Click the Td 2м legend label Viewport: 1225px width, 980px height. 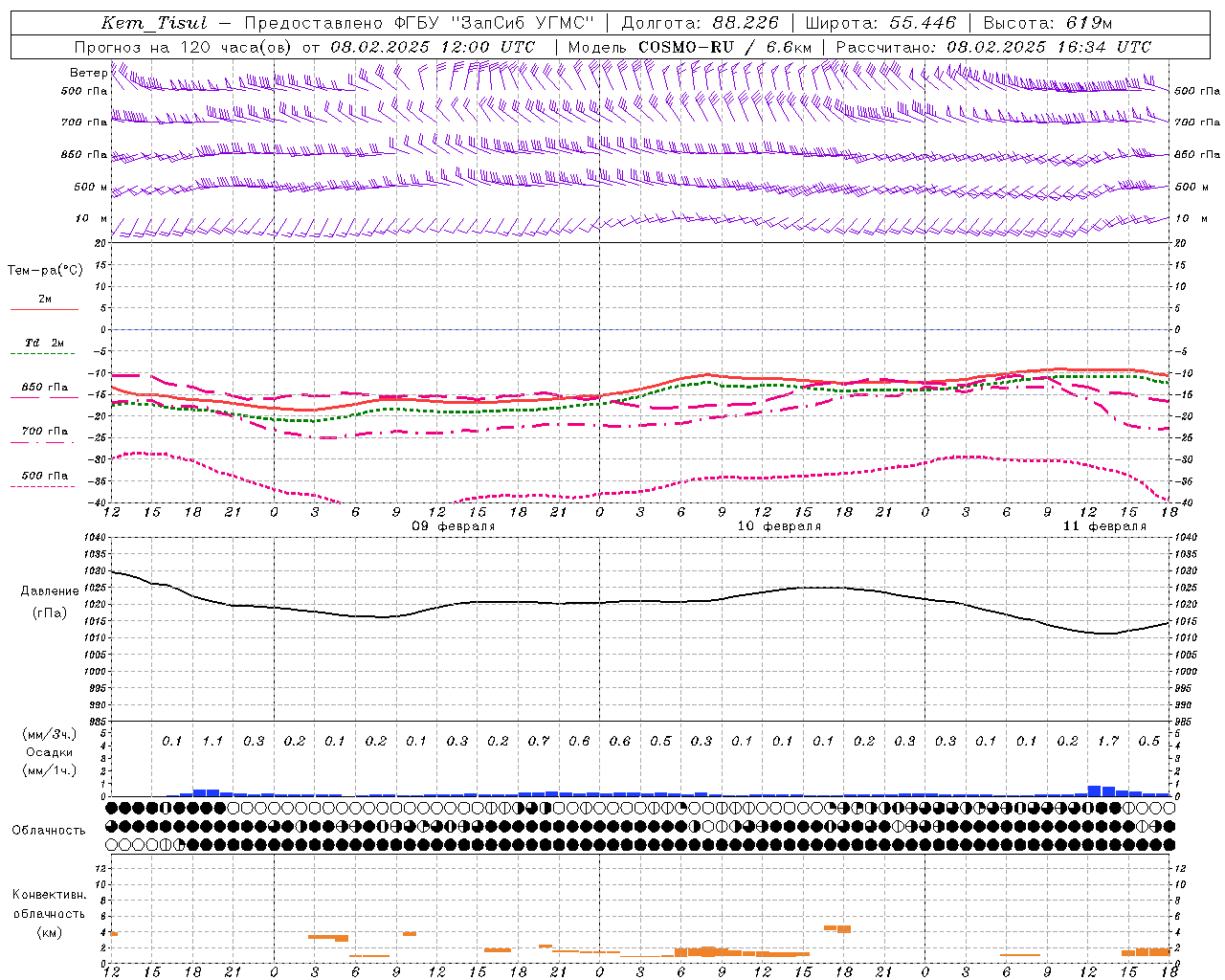pyautogui.click(x=44, y=343)
